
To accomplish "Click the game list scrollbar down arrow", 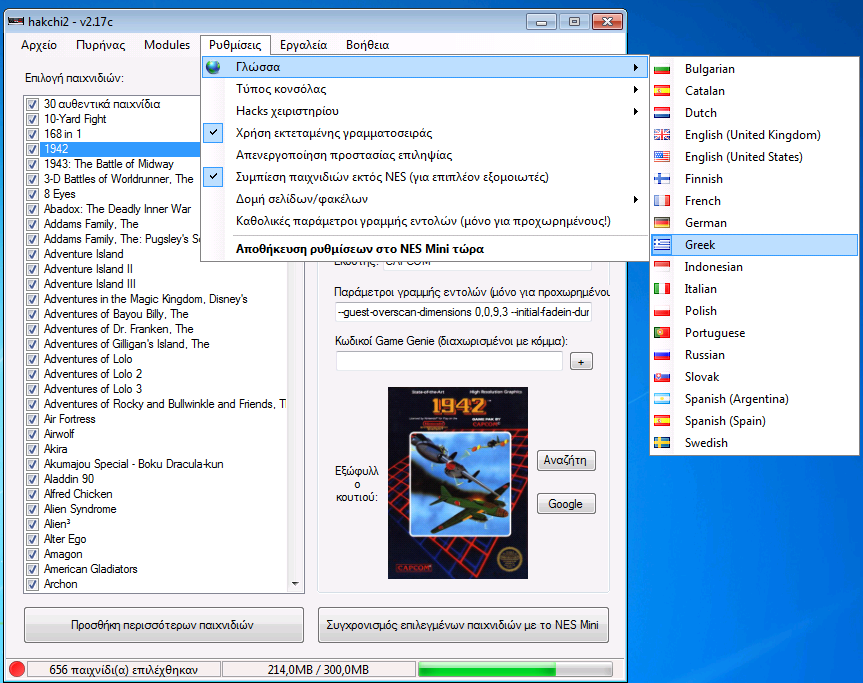I will coord(295,583).
